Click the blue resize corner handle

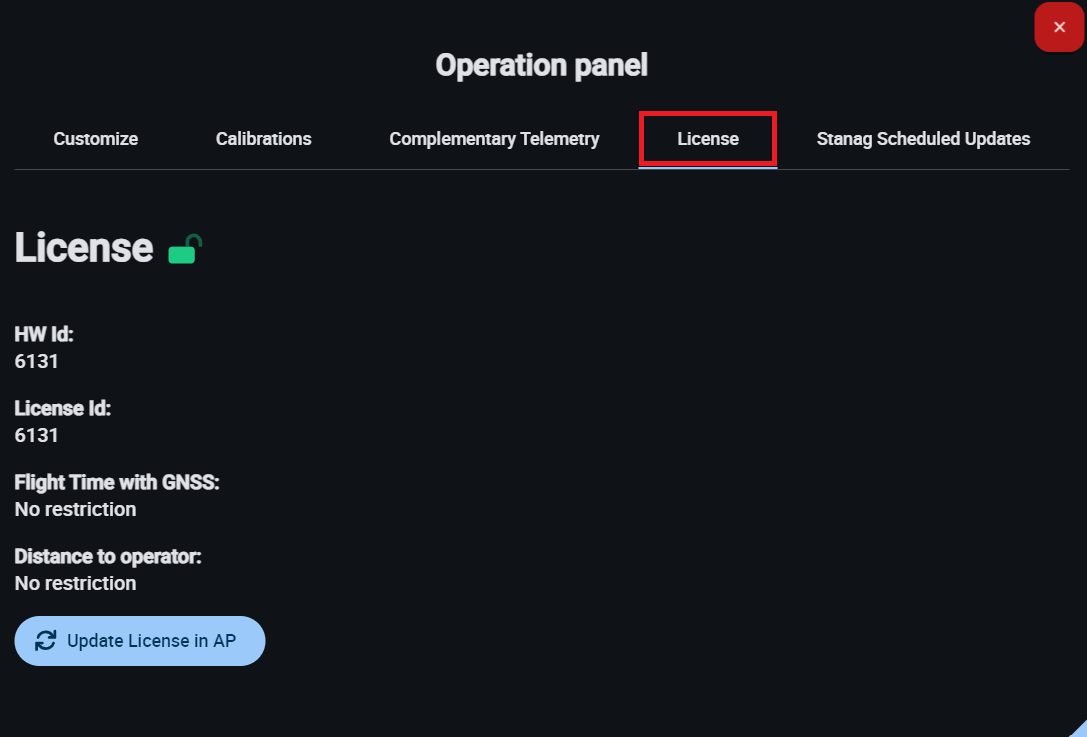click(x=1078, y=729)
